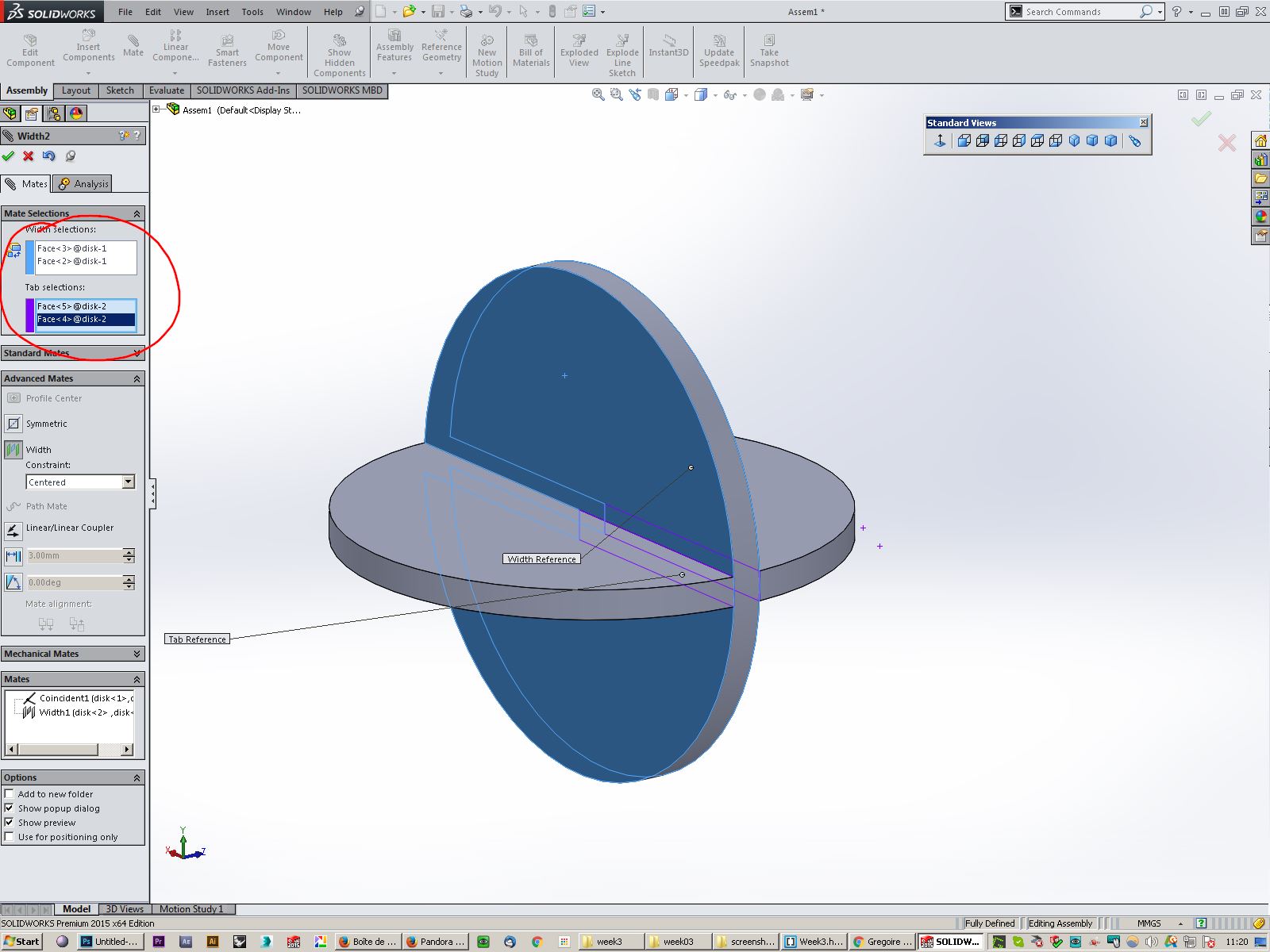
Task: Collapse the Options section
Action: 137,777
